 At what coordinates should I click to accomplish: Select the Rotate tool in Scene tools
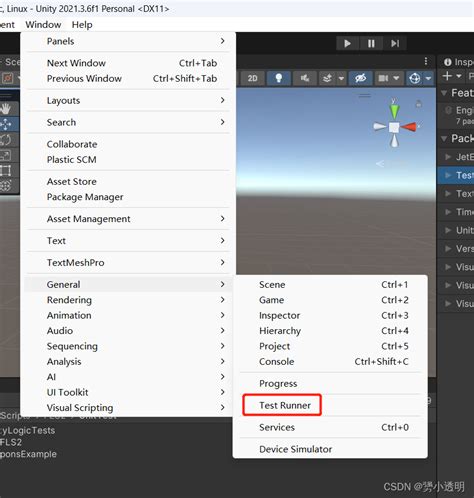tap(5, 140)
